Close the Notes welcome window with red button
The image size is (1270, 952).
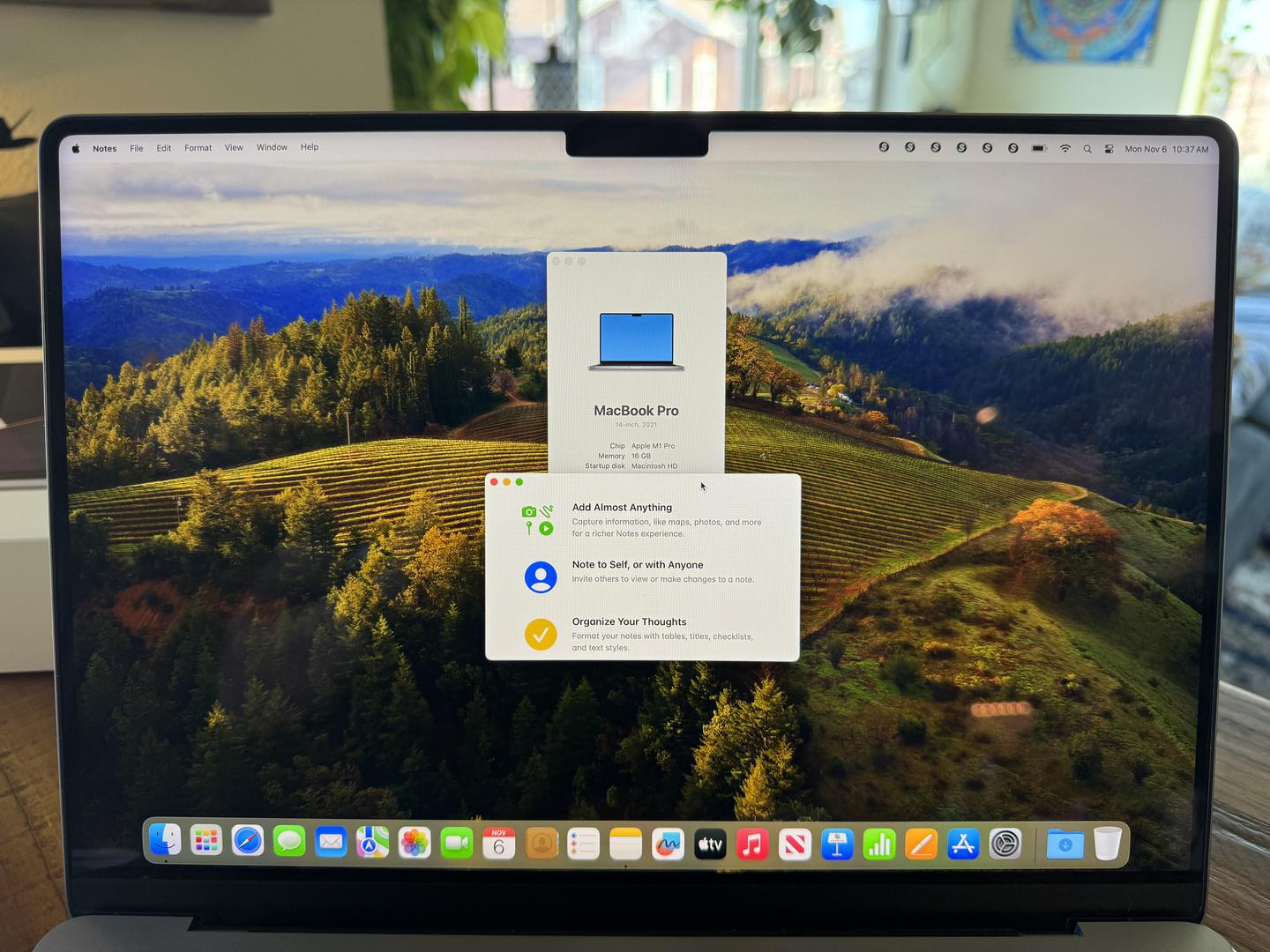pyautogui.click(x=494, y=481)
